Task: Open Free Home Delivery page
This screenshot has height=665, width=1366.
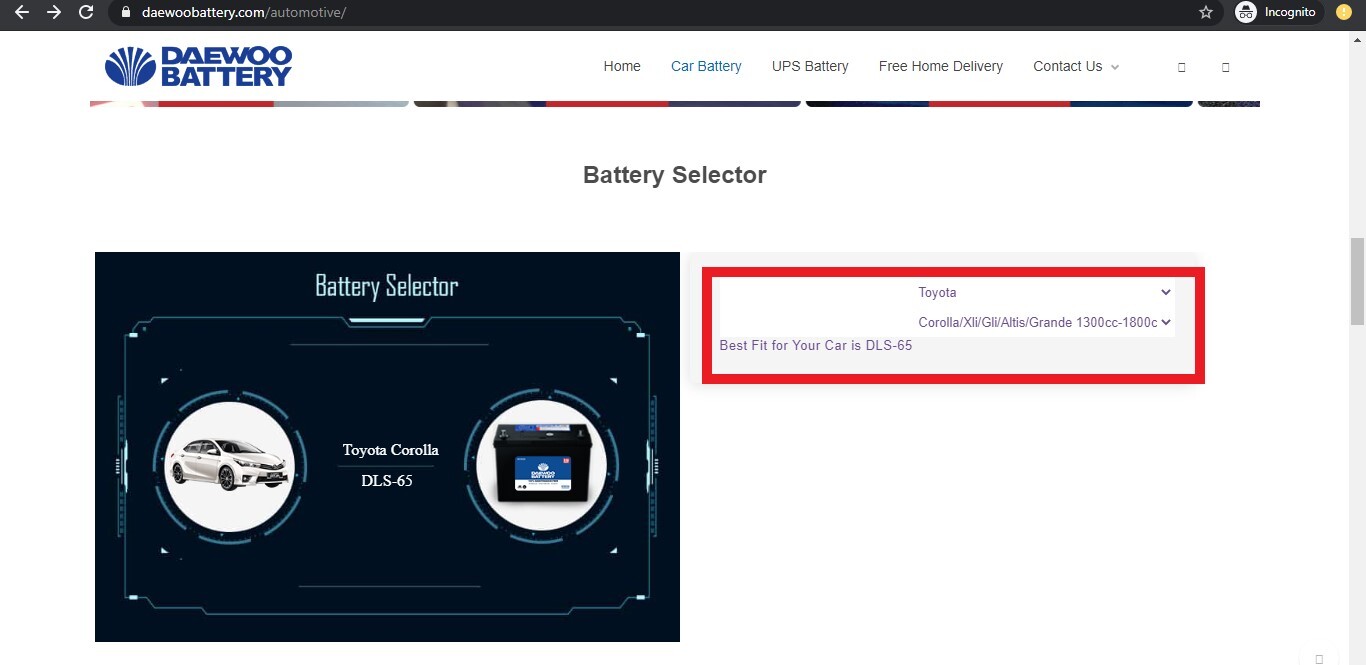Action: tap(941, 66)
